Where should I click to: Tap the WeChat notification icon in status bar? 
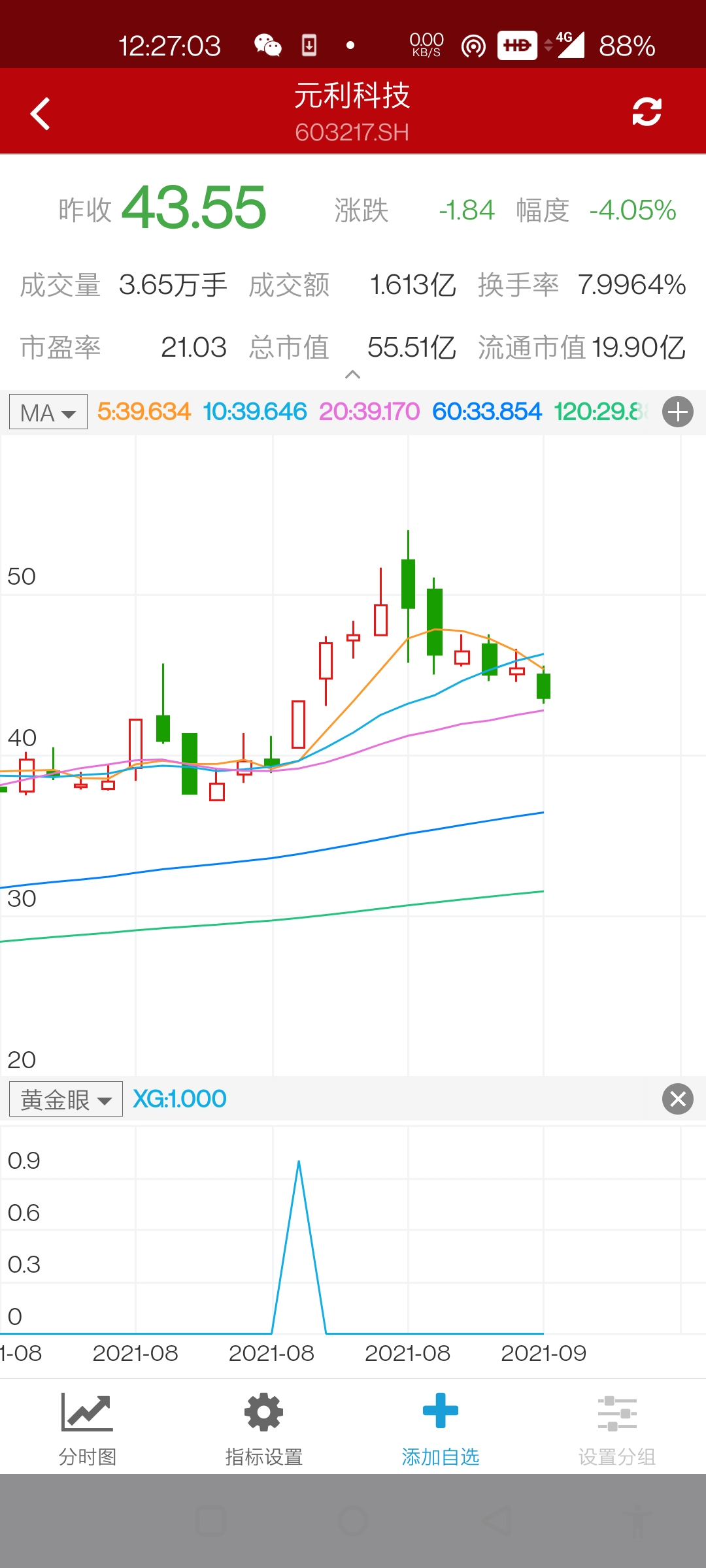[268, 46]
